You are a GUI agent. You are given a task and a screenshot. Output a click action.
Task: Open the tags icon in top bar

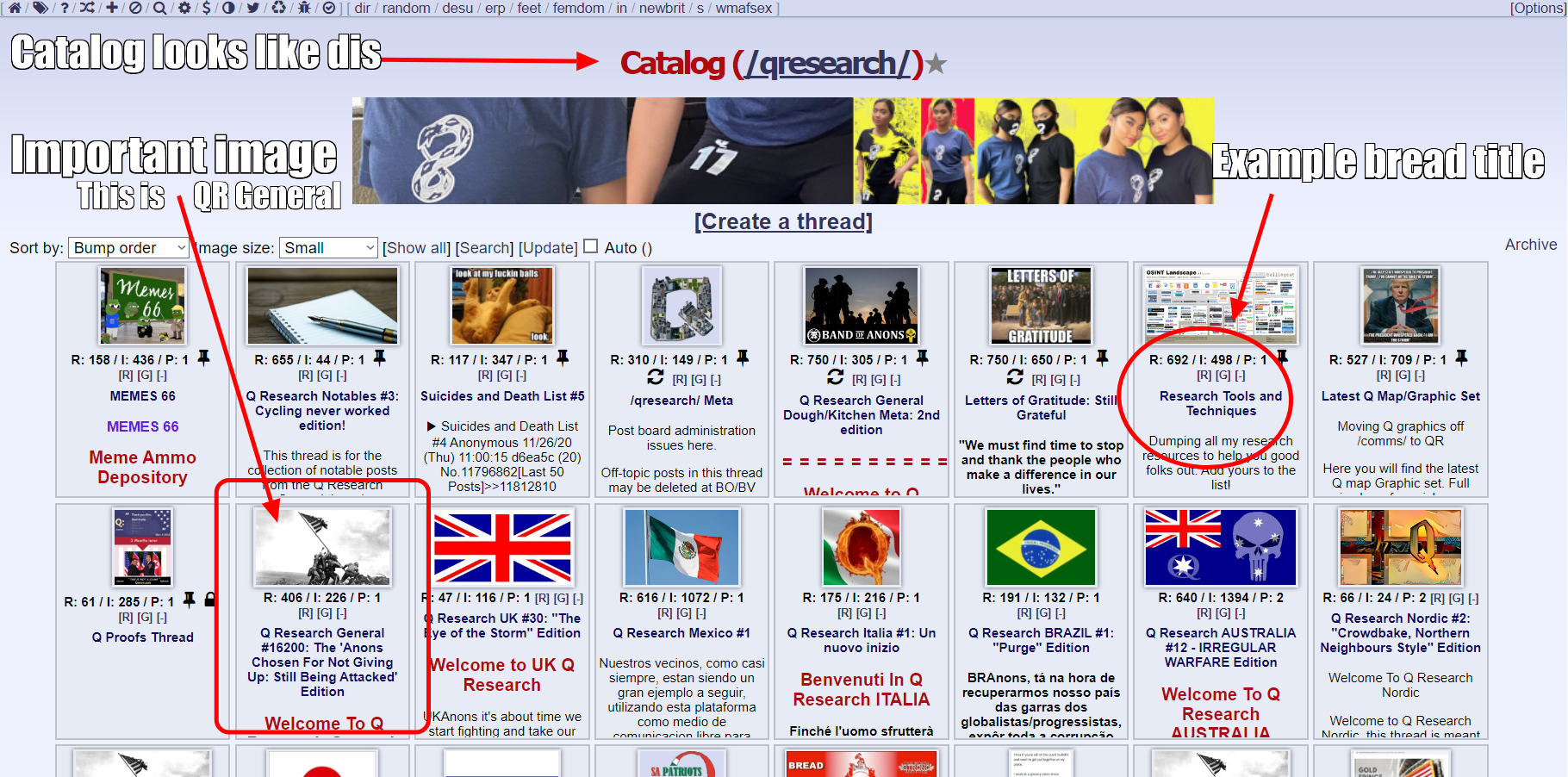click(40, 8)
